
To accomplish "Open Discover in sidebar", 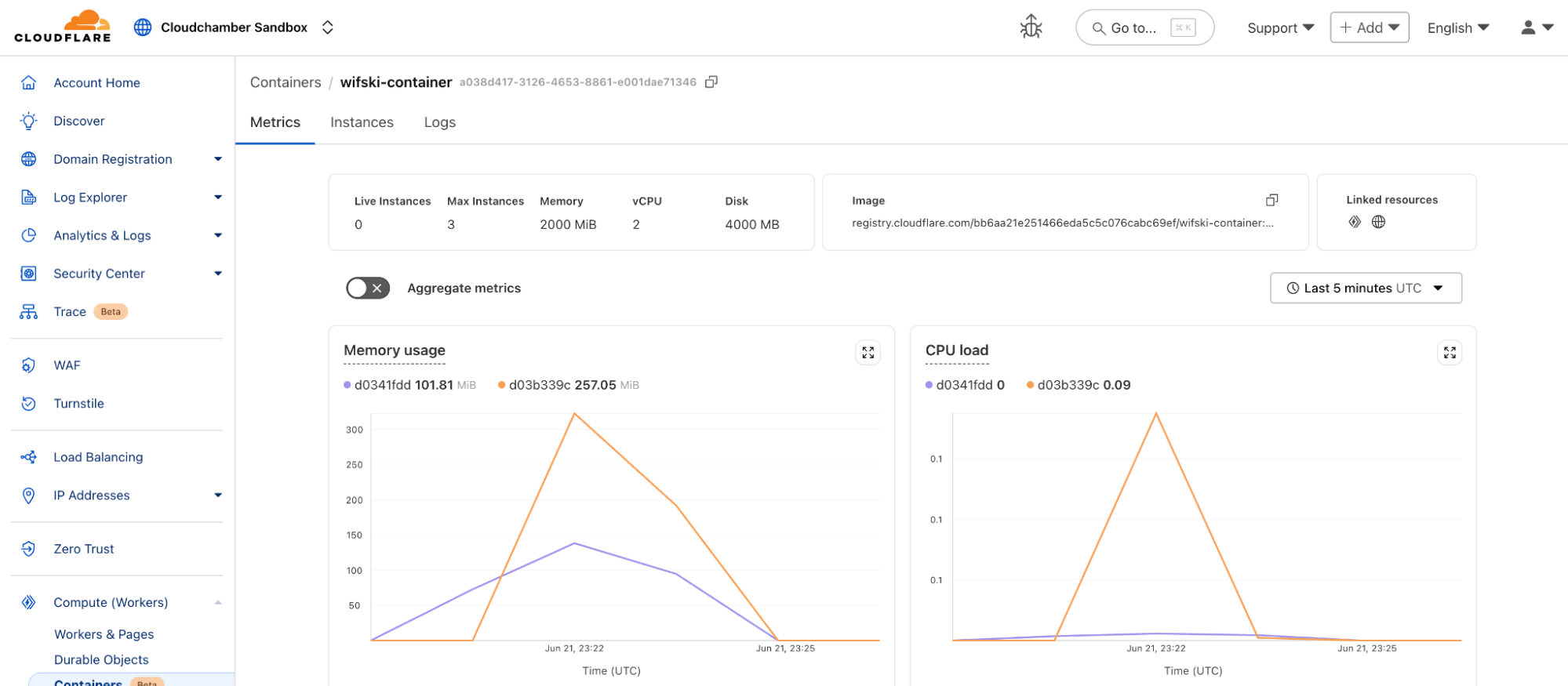I will pos(78,121).
